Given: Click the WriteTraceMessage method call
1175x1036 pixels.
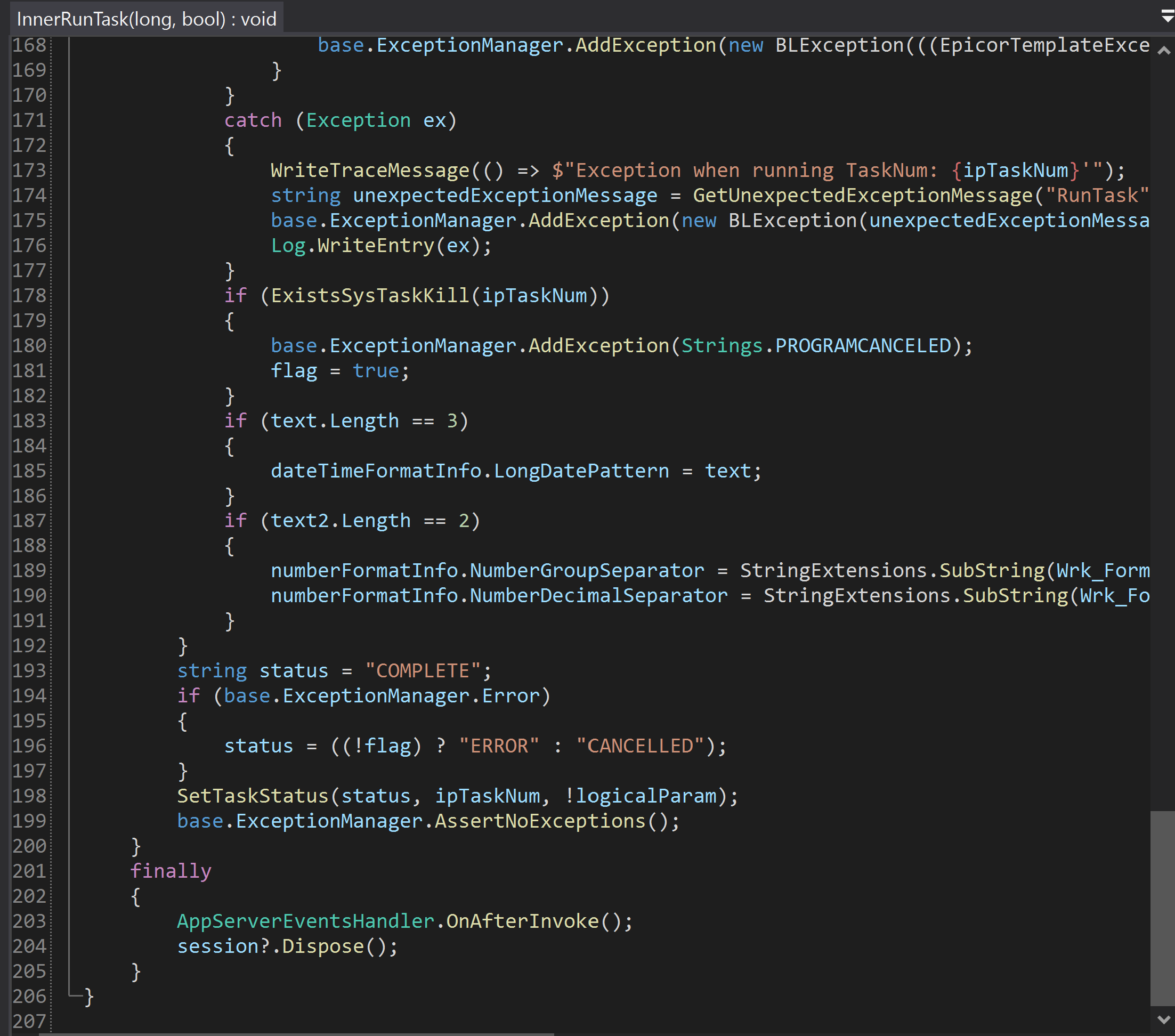Looking at the screenshot, I should (x=370, y=170).
